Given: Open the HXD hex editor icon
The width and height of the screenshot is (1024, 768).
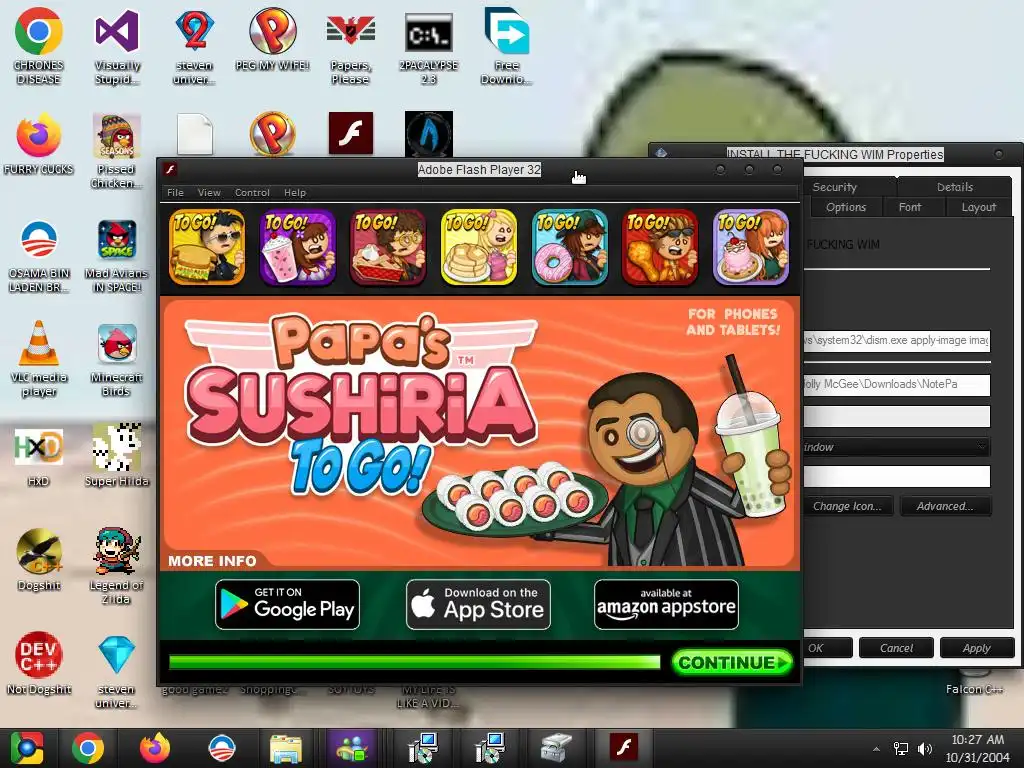Looking at the screenshot, I should point(39,456).
